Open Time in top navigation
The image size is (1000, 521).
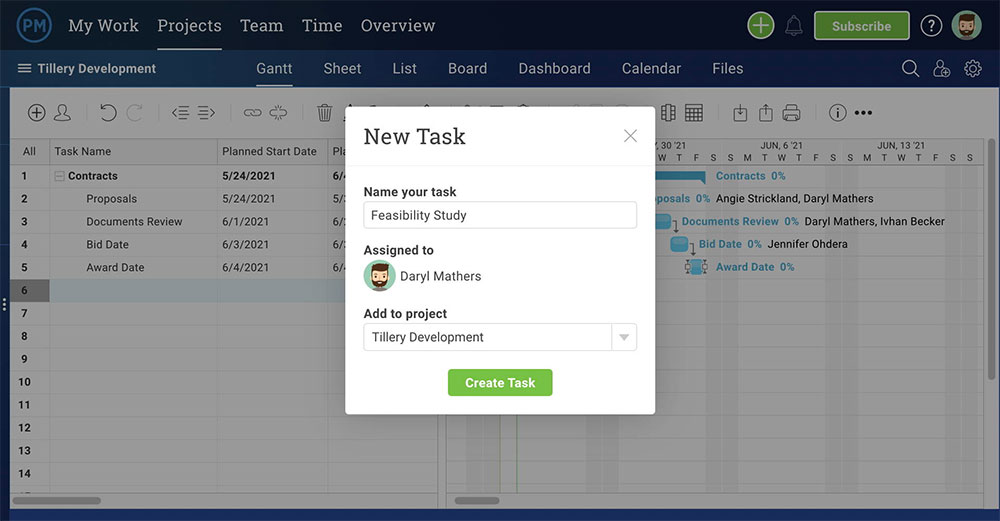[322, 26]
